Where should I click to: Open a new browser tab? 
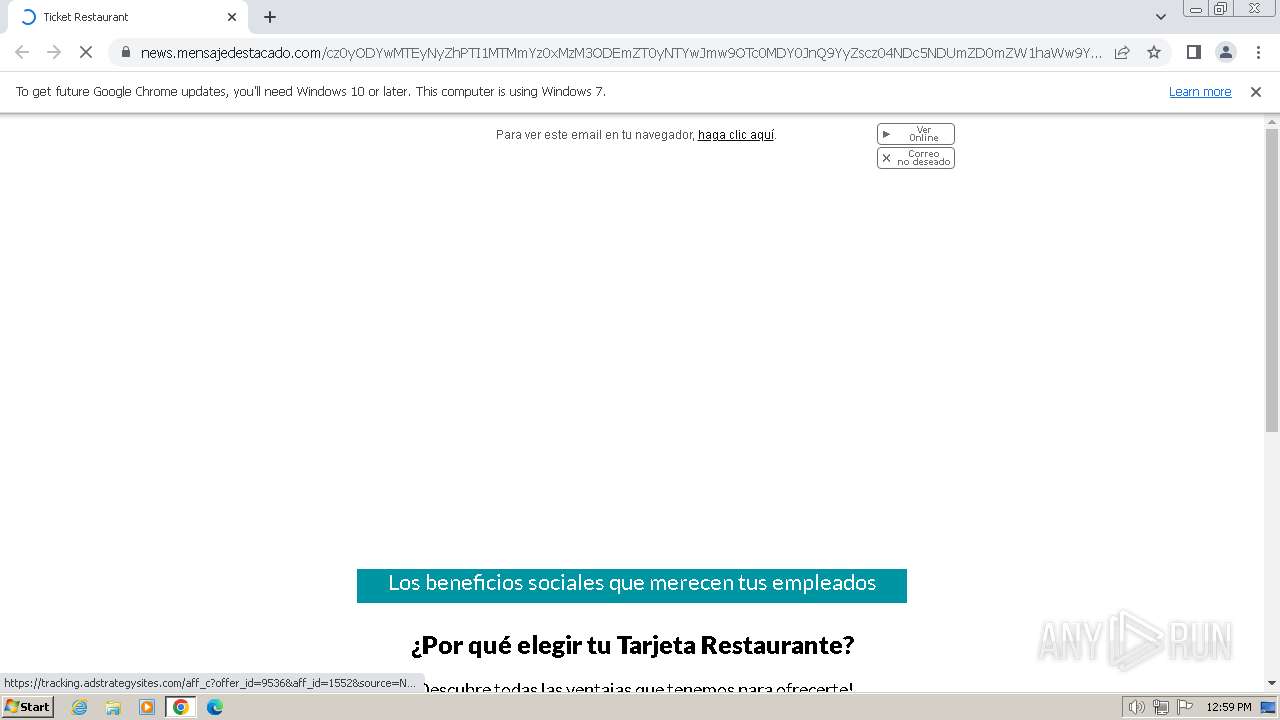tap(270, 17)
